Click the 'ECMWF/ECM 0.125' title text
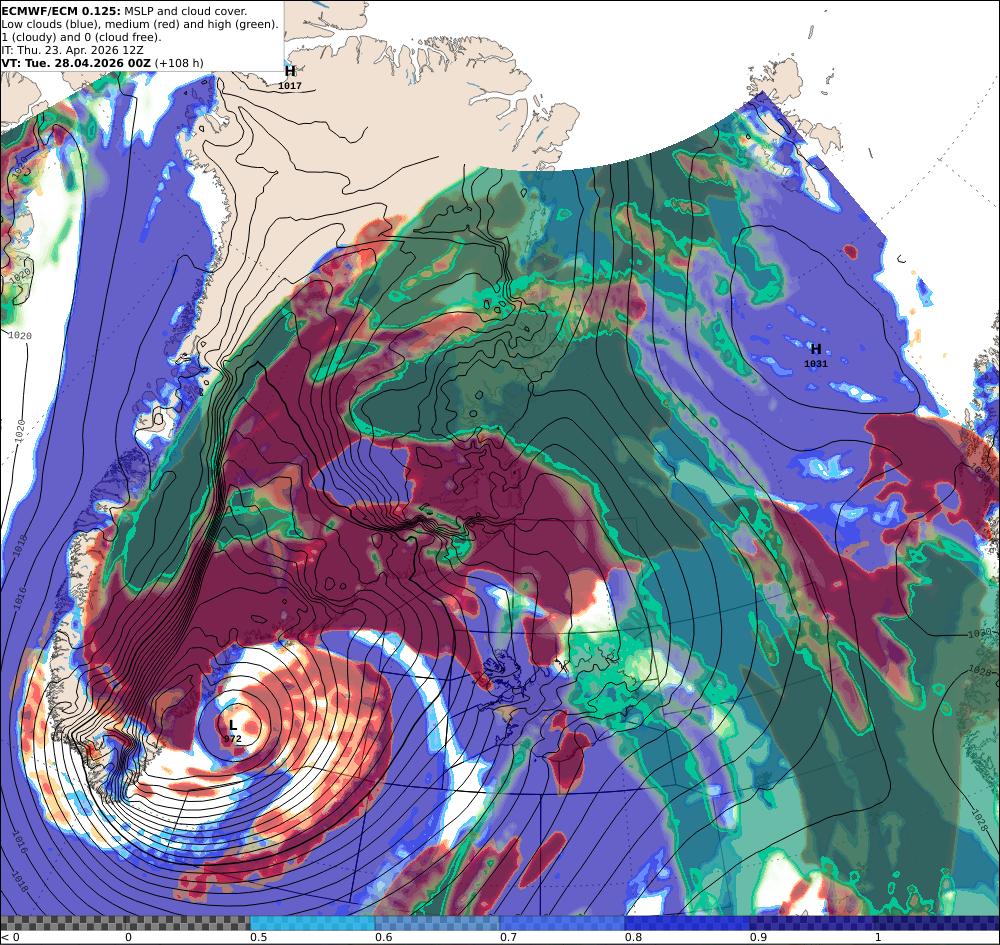 (61, 11)
